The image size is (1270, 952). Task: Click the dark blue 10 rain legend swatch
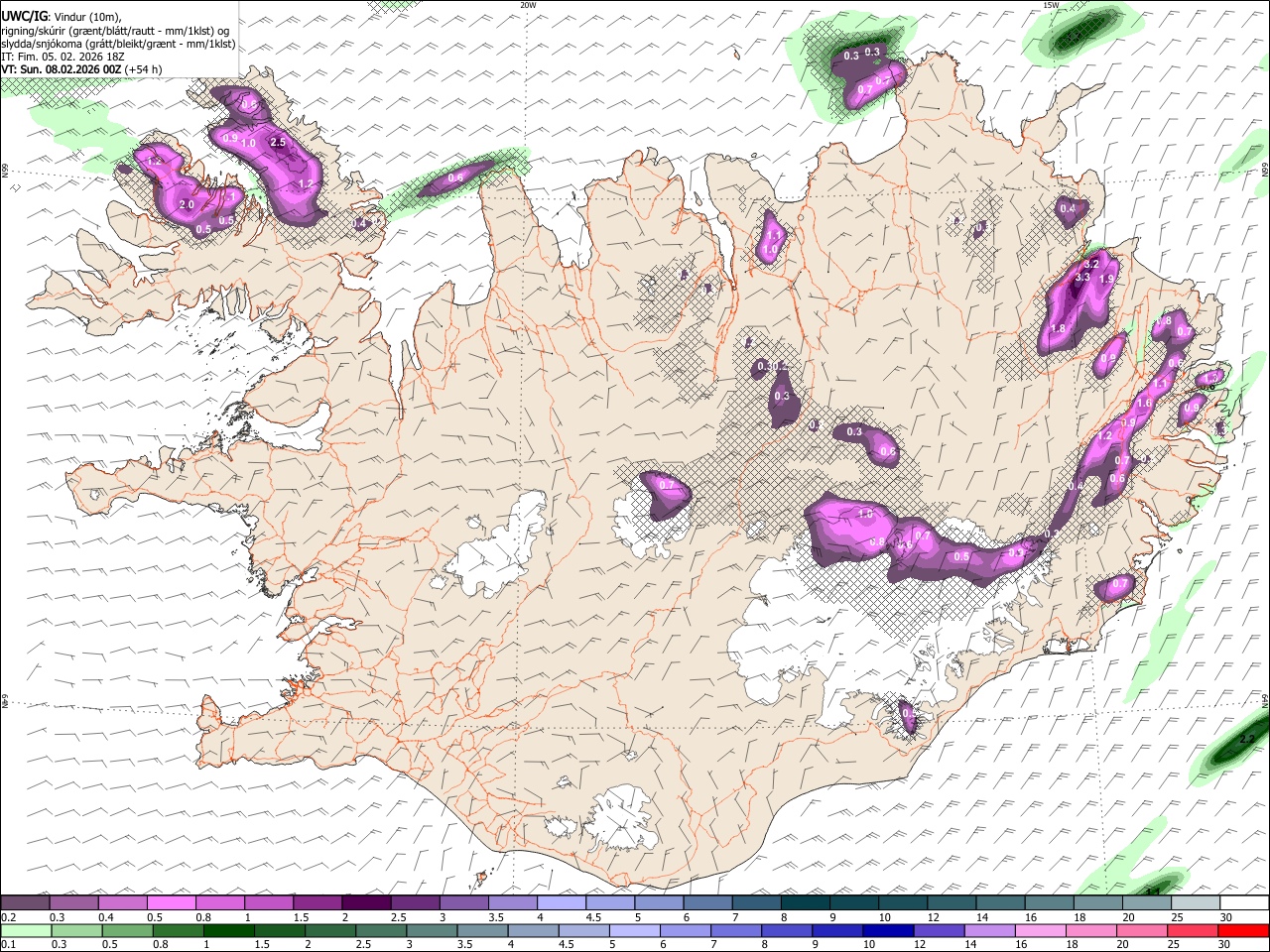click(887, 931)
